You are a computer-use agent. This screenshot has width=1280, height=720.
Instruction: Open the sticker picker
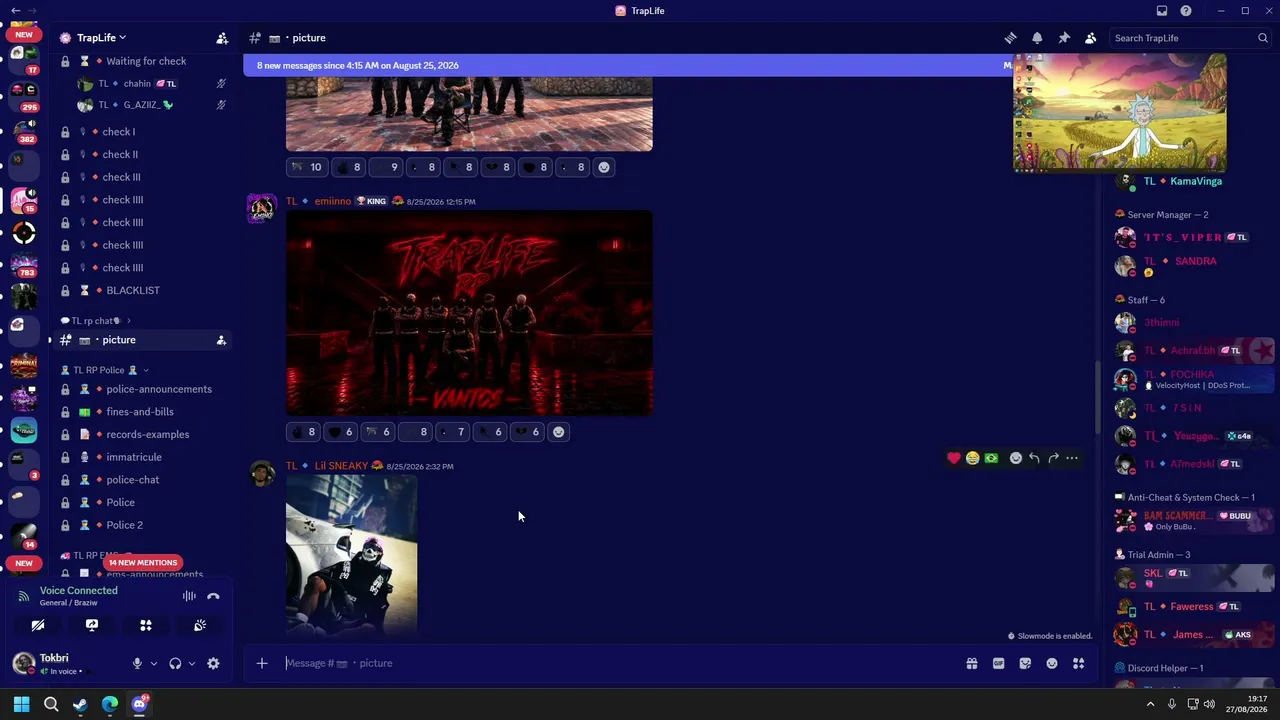tap(1025, 663)
